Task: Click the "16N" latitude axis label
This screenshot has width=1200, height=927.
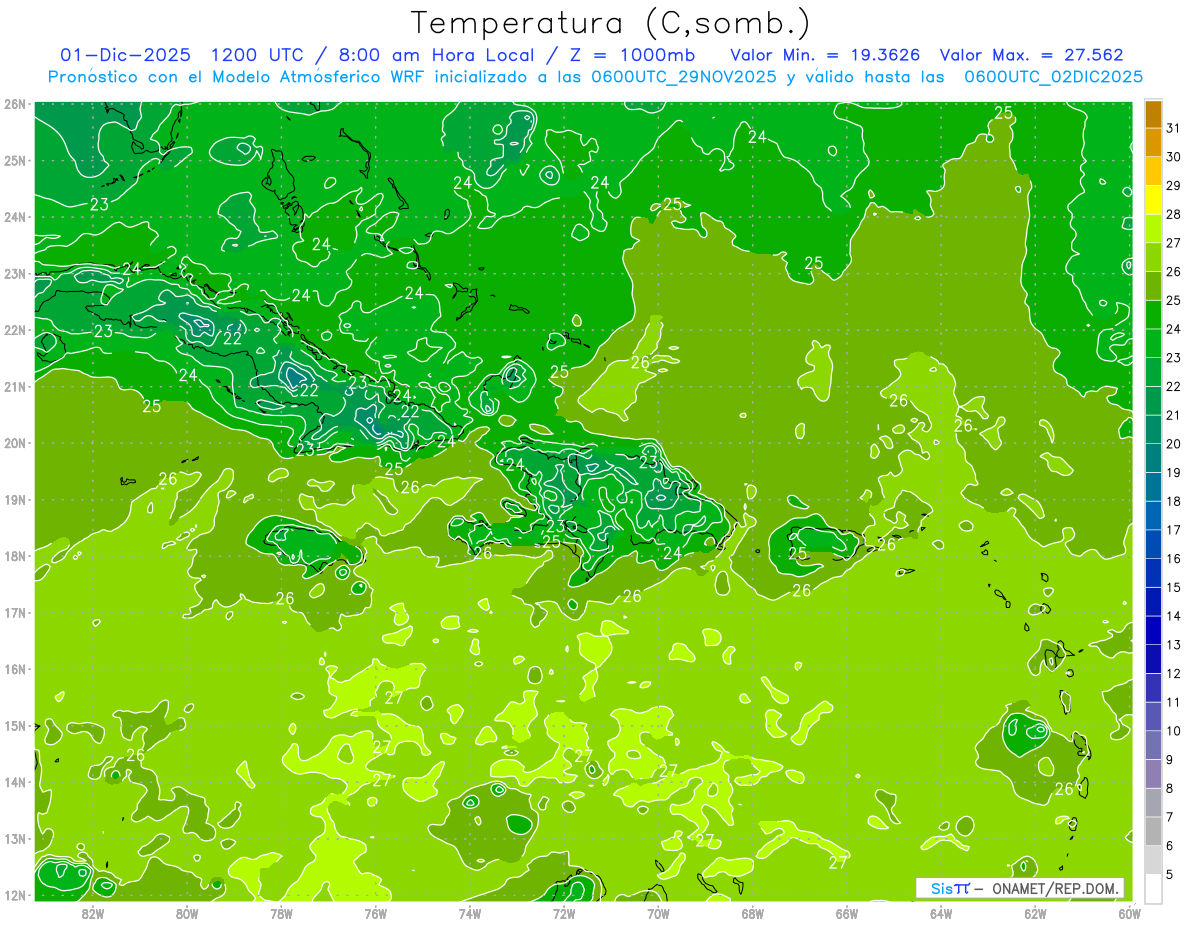Action: click(x=14, y=669)
